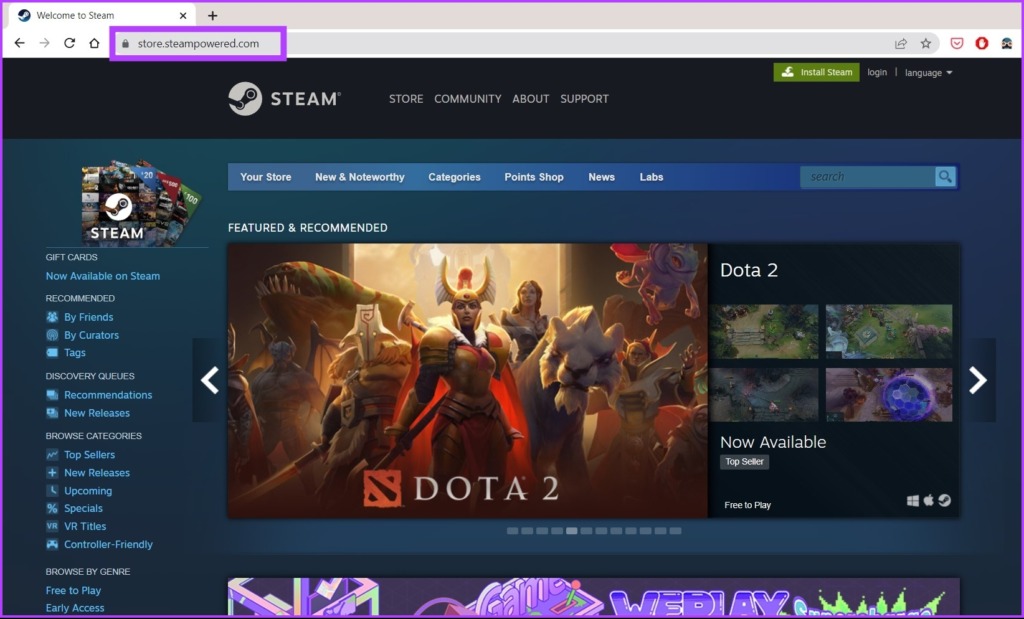1024x619 pixels.
Task: Advance the carousel with the right chevron
Action: (x=977, y=381)
